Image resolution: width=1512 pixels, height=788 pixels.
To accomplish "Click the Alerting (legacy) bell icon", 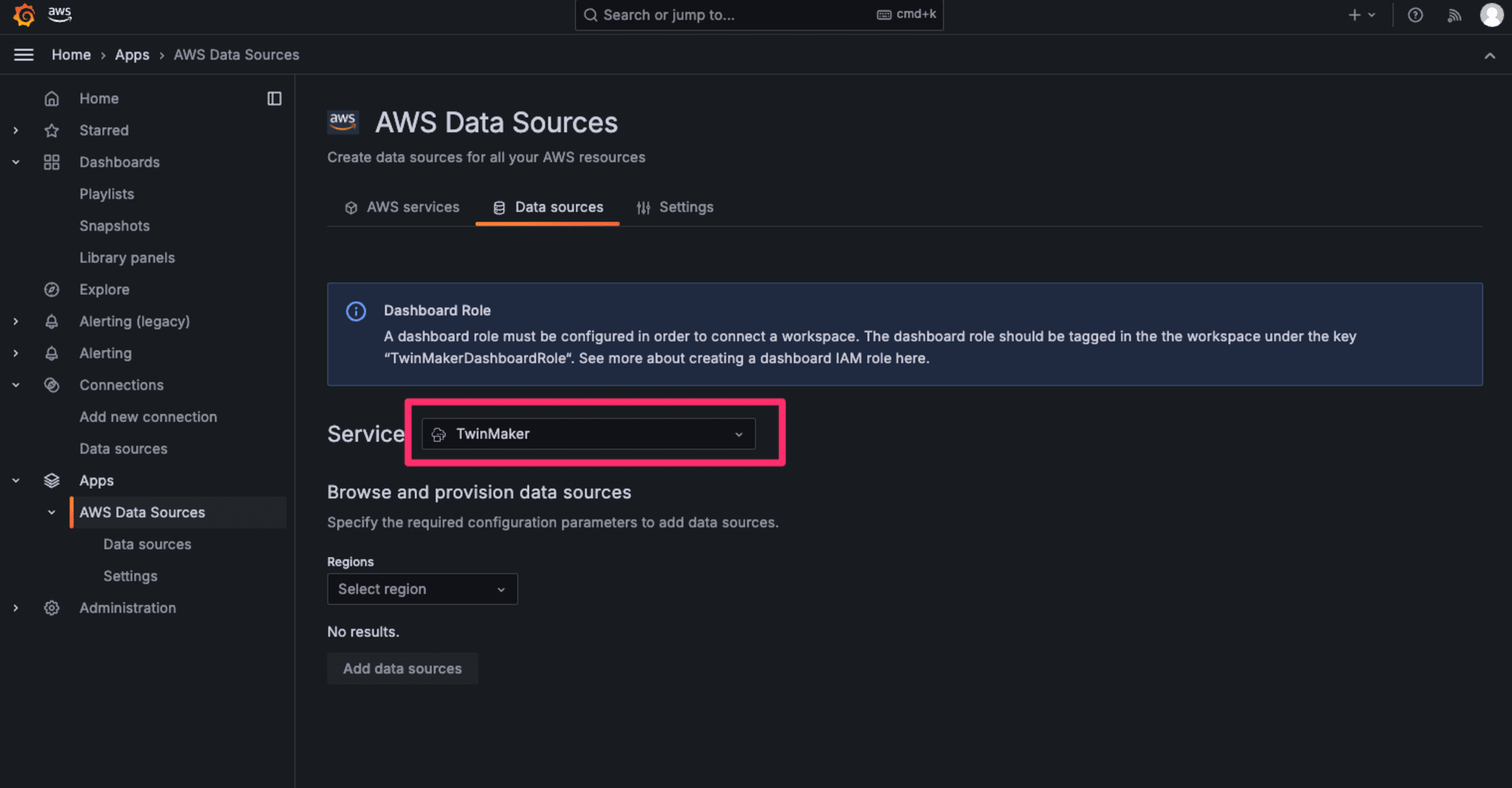I will click(x=51, y=321).
